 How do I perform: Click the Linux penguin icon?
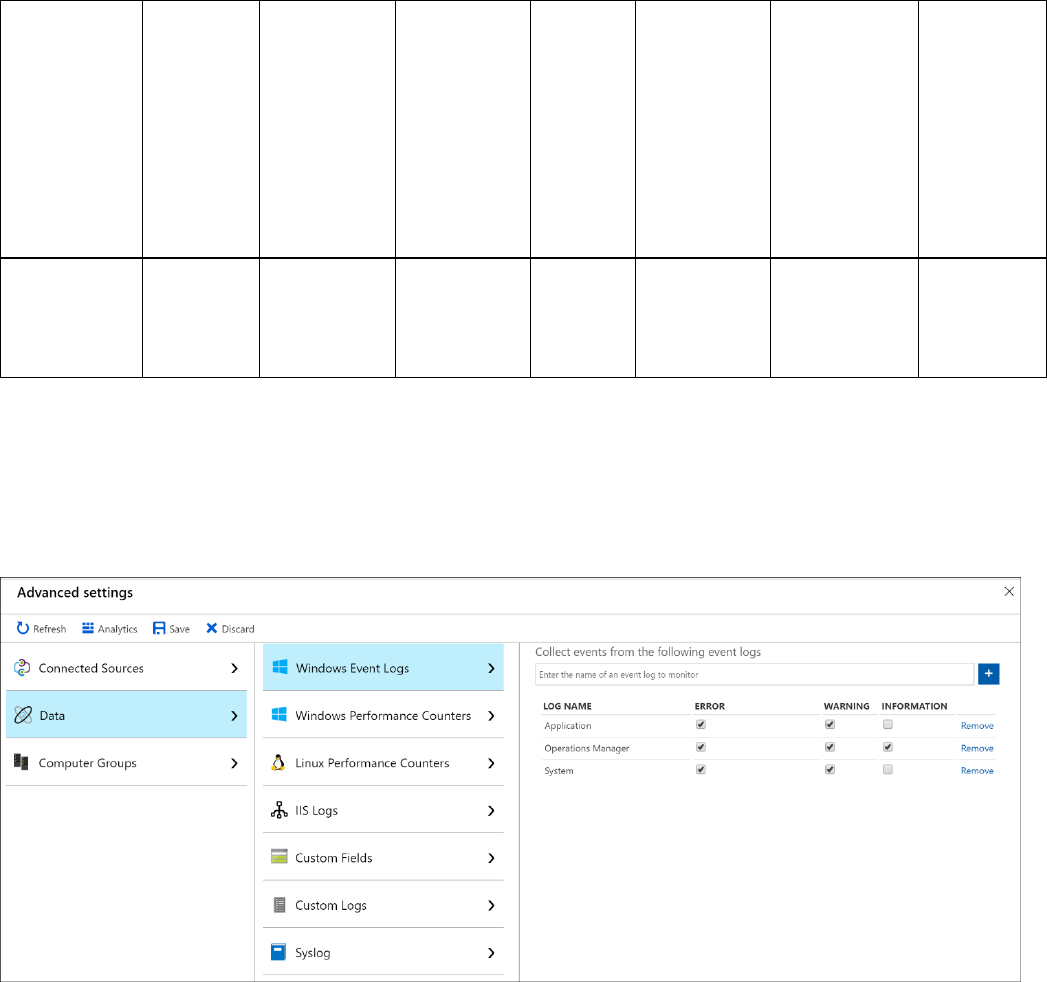tap(278, 762)
